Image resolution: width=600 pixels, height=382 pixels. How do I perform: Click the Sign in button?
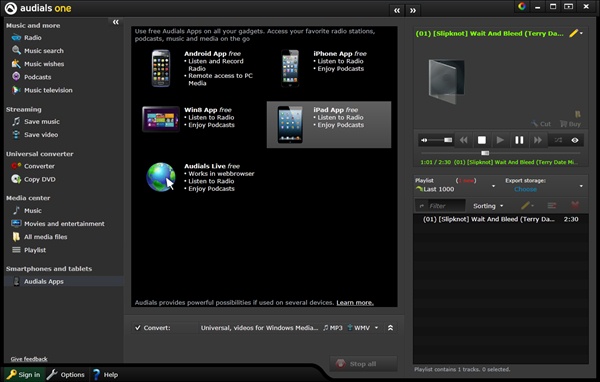pos(24,374)
